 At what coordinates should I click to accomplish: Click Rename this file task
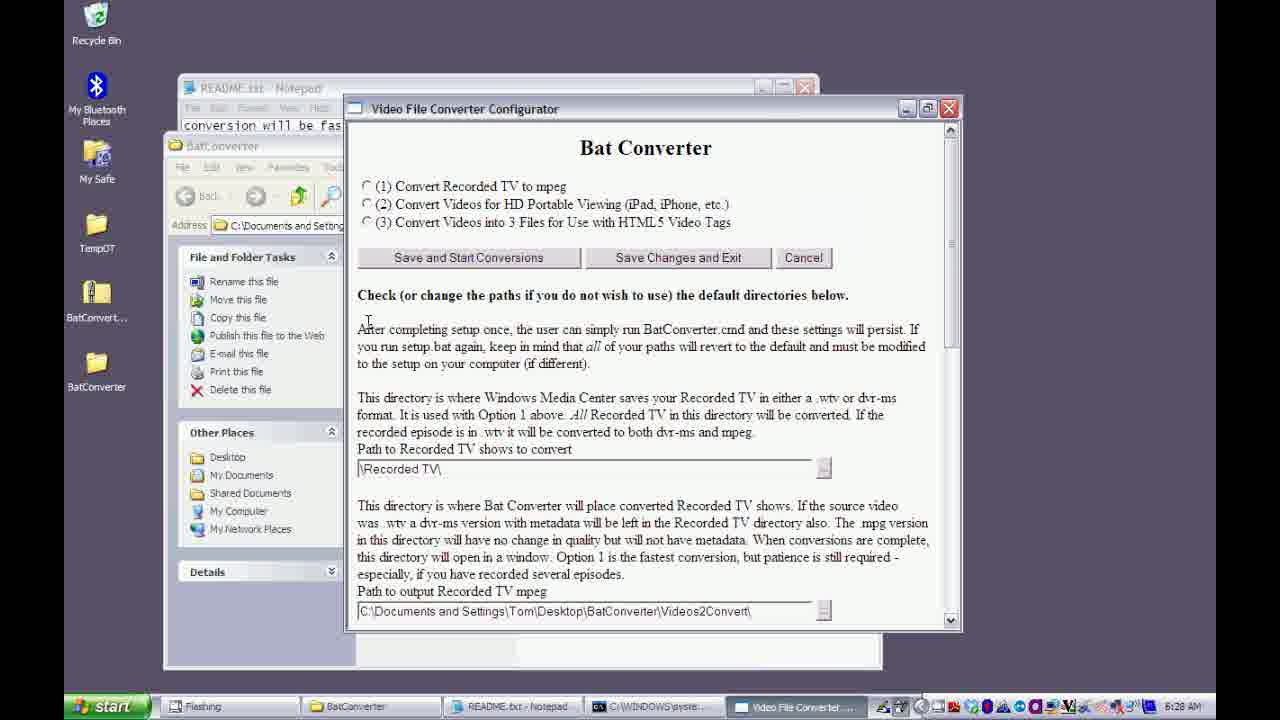point(244,282)
